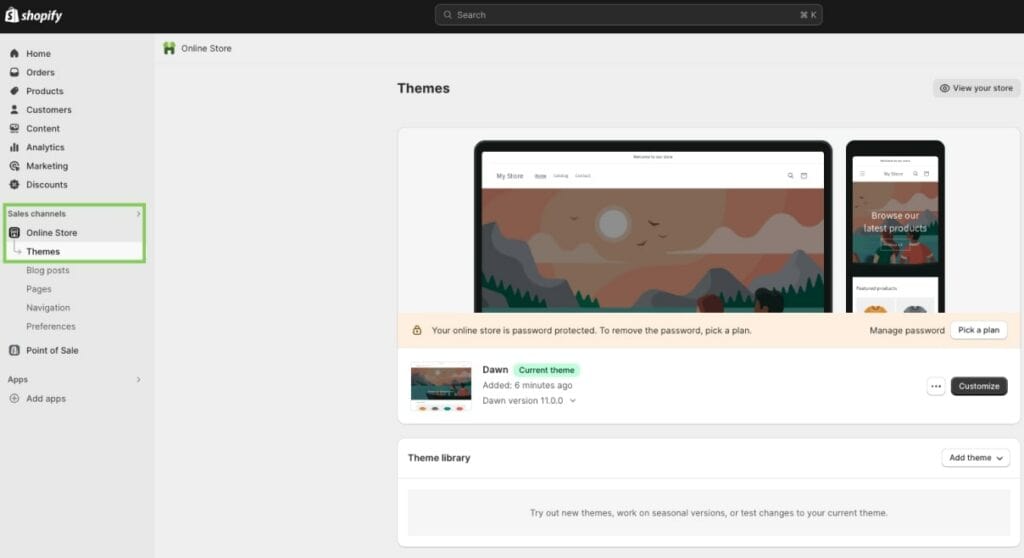
Task: Click the Home icon in the sidebar
Action: tap(14, 54)
